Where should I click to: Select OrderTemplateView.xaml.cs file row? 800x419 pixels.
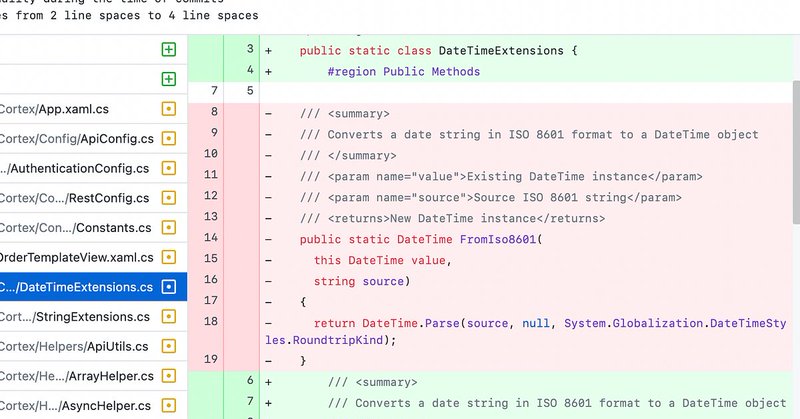[x=93, y=257]
